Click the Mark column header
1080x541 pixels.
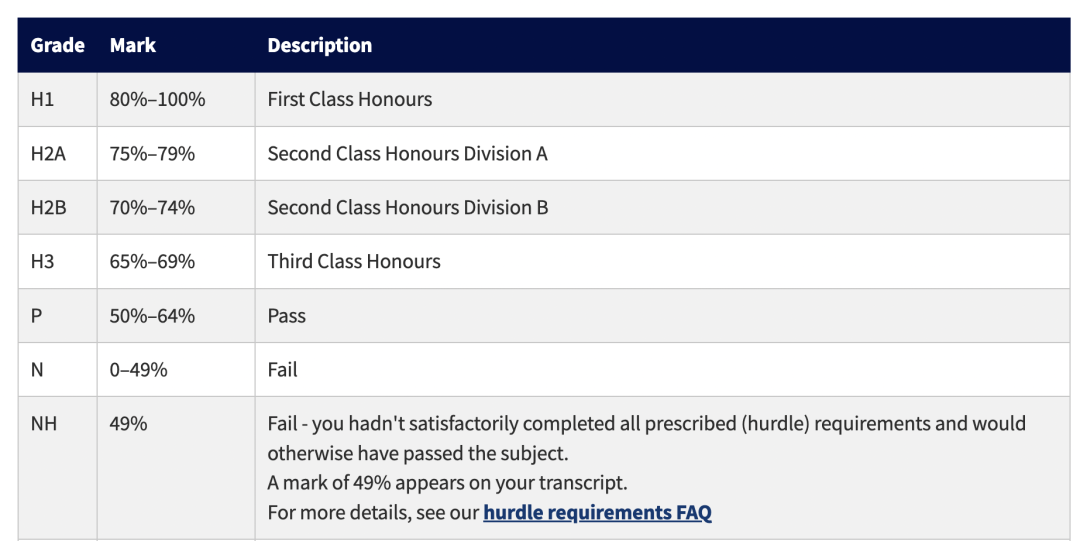point(133,45)
